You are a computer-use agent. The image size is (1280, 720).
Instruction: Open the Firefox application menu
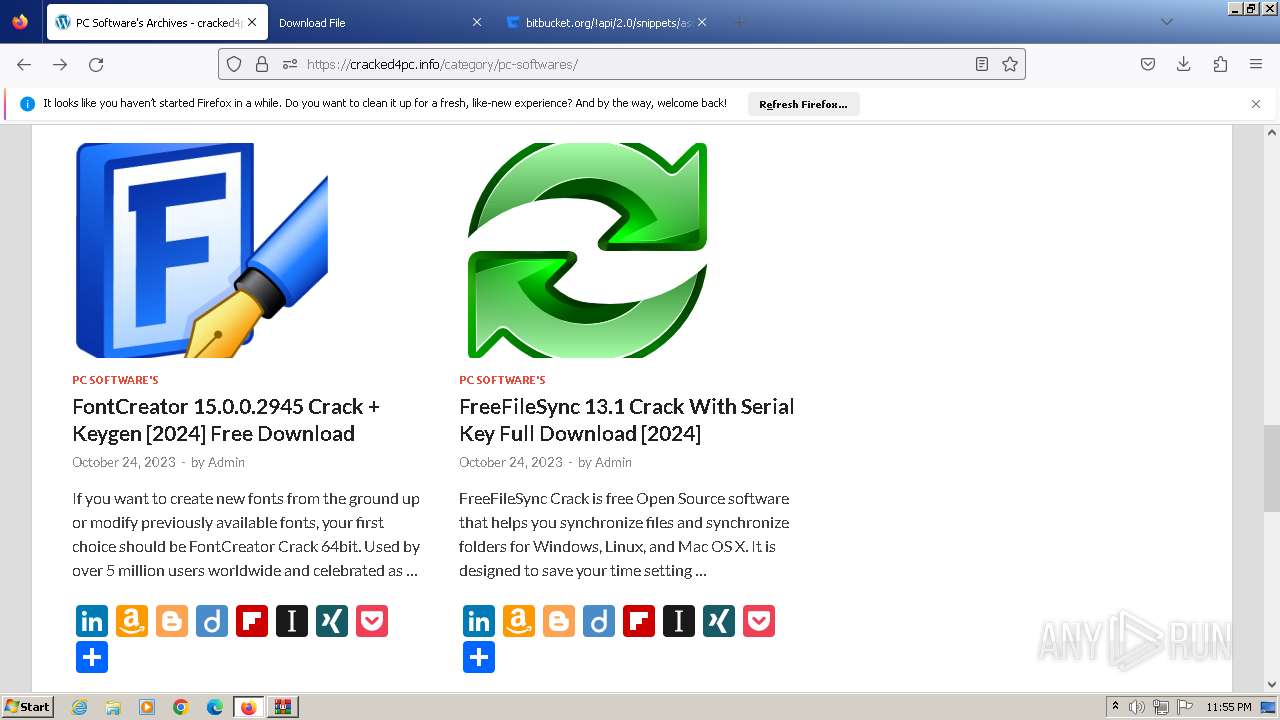click(x=1256, y=64)
